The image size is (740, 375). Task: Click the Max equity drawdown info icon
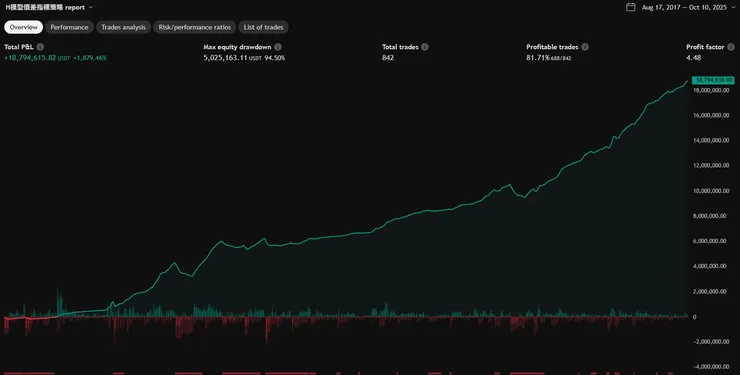(x=278, y=47)
